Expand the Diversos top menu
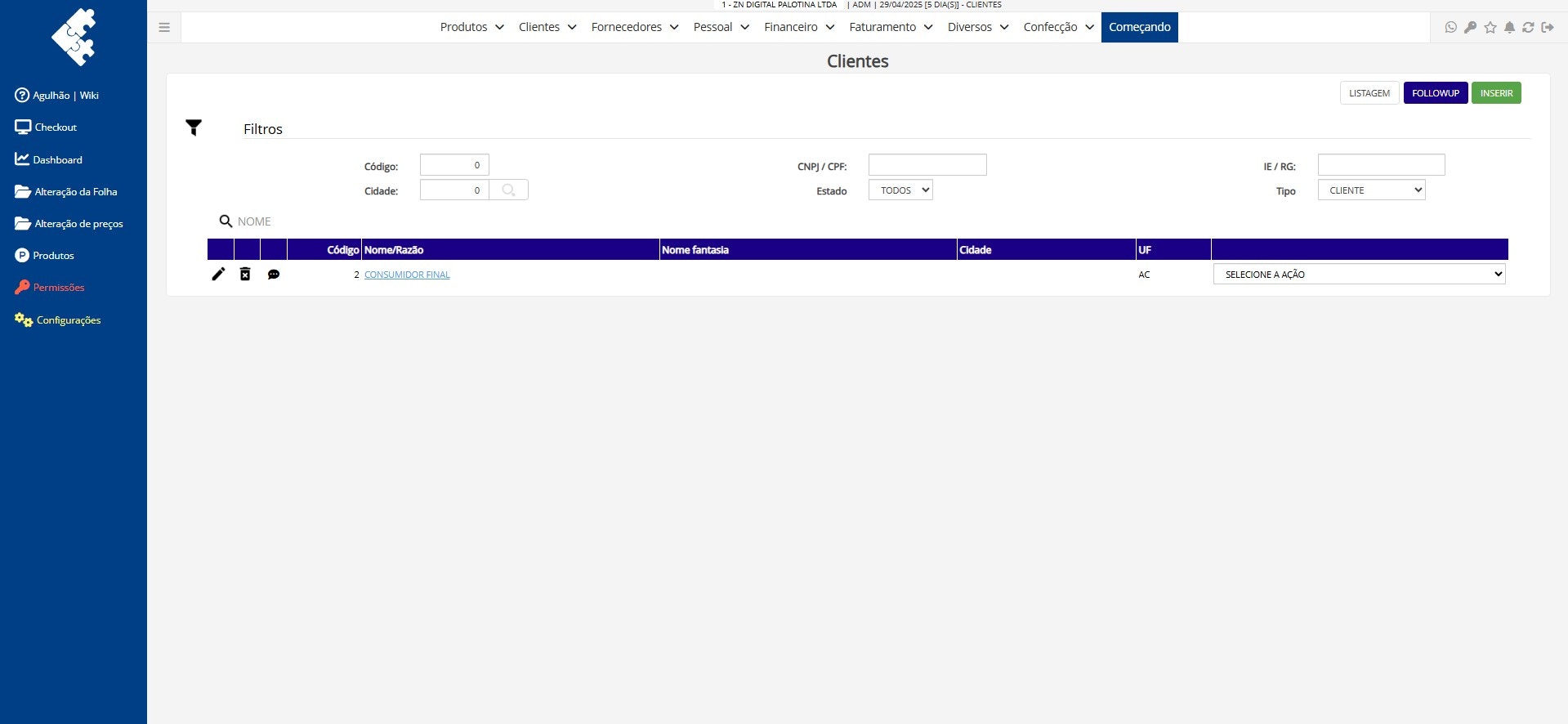Image resolution: width=1568 pixels, height=724 pixels. (978, 27)
